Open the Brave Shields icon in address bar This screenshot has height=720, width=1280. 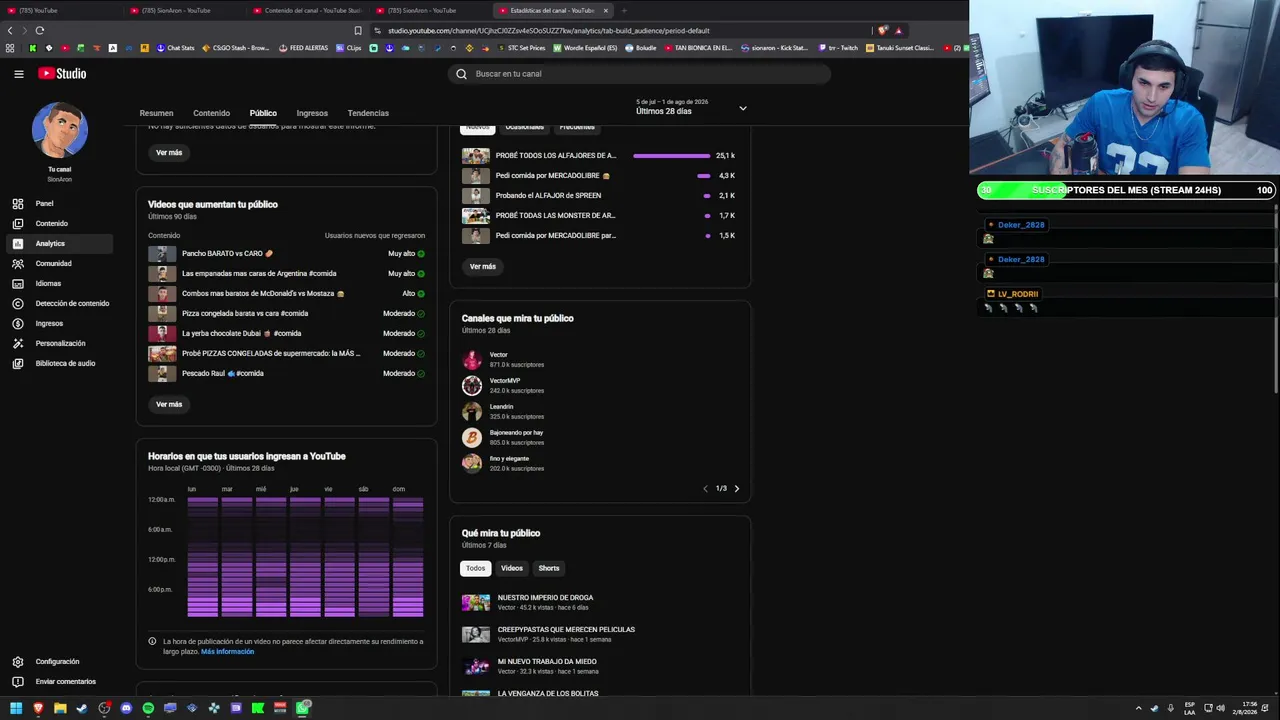coord(882,31)
